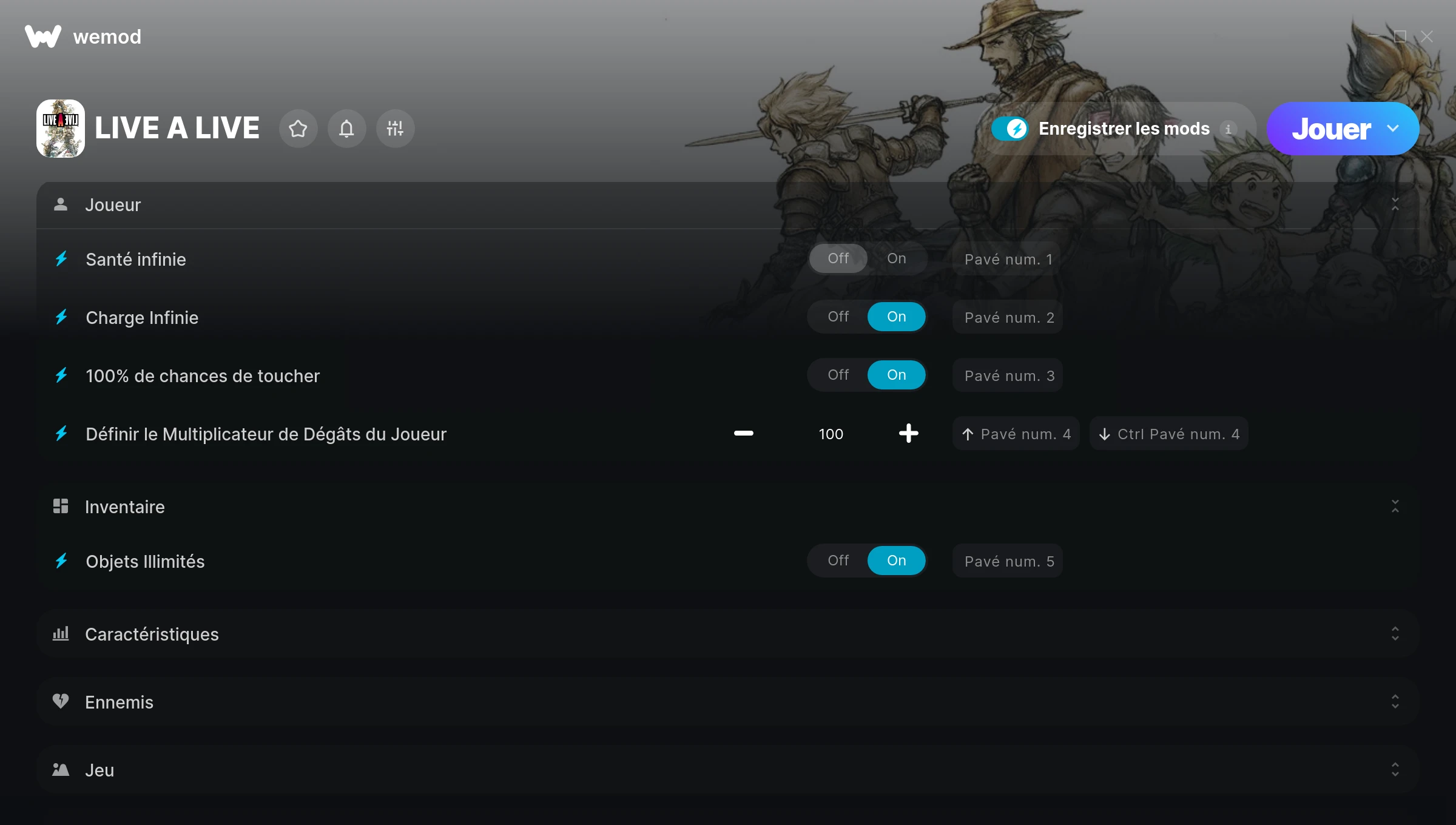Open the notifications bell icon
This screenshot has height=825, width=1456.
click(346, 129)
